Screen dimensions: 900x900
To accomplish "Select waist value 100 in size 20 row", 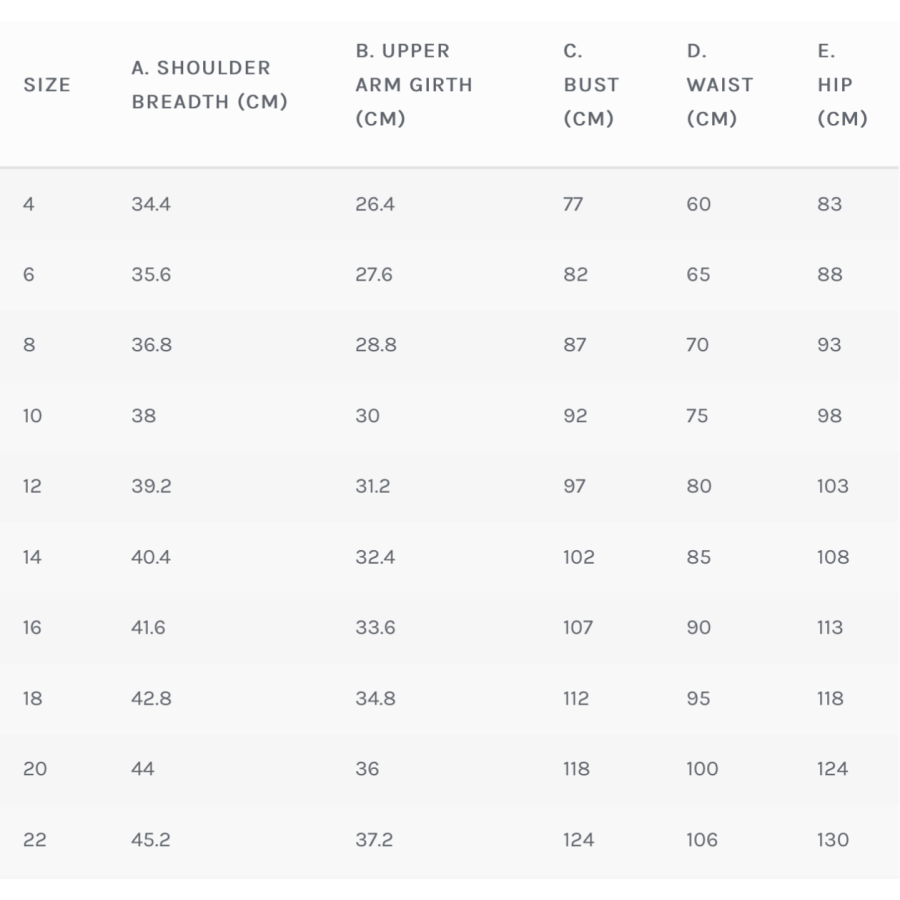I will [x=702, y=769].
